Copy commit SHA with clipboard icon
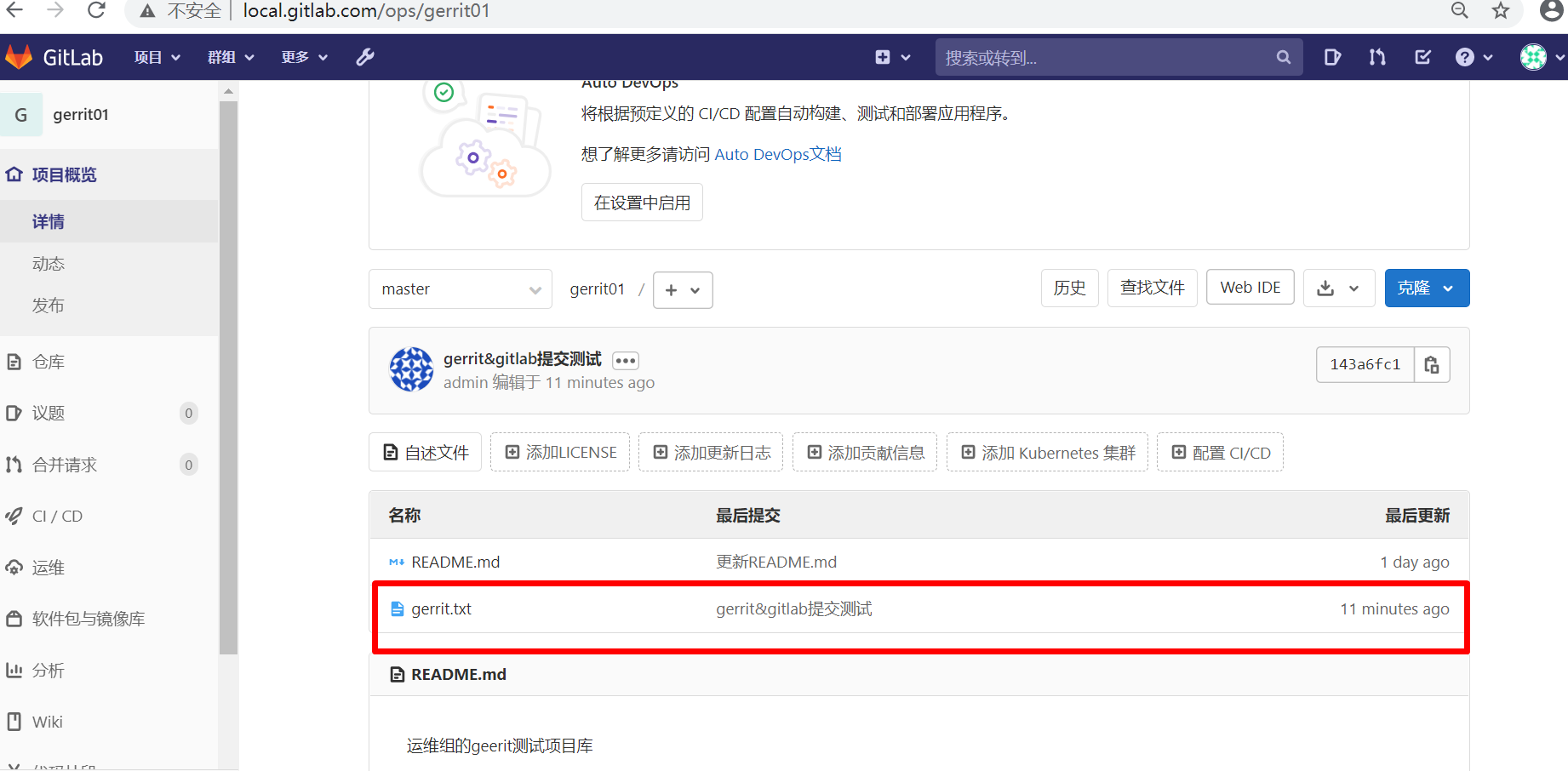 [1432, 364]
